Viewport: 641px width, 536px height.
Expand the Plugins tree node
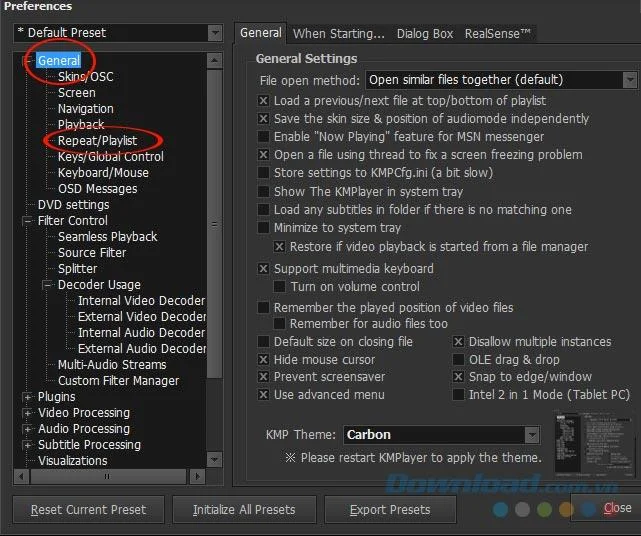tap(27, 397)
